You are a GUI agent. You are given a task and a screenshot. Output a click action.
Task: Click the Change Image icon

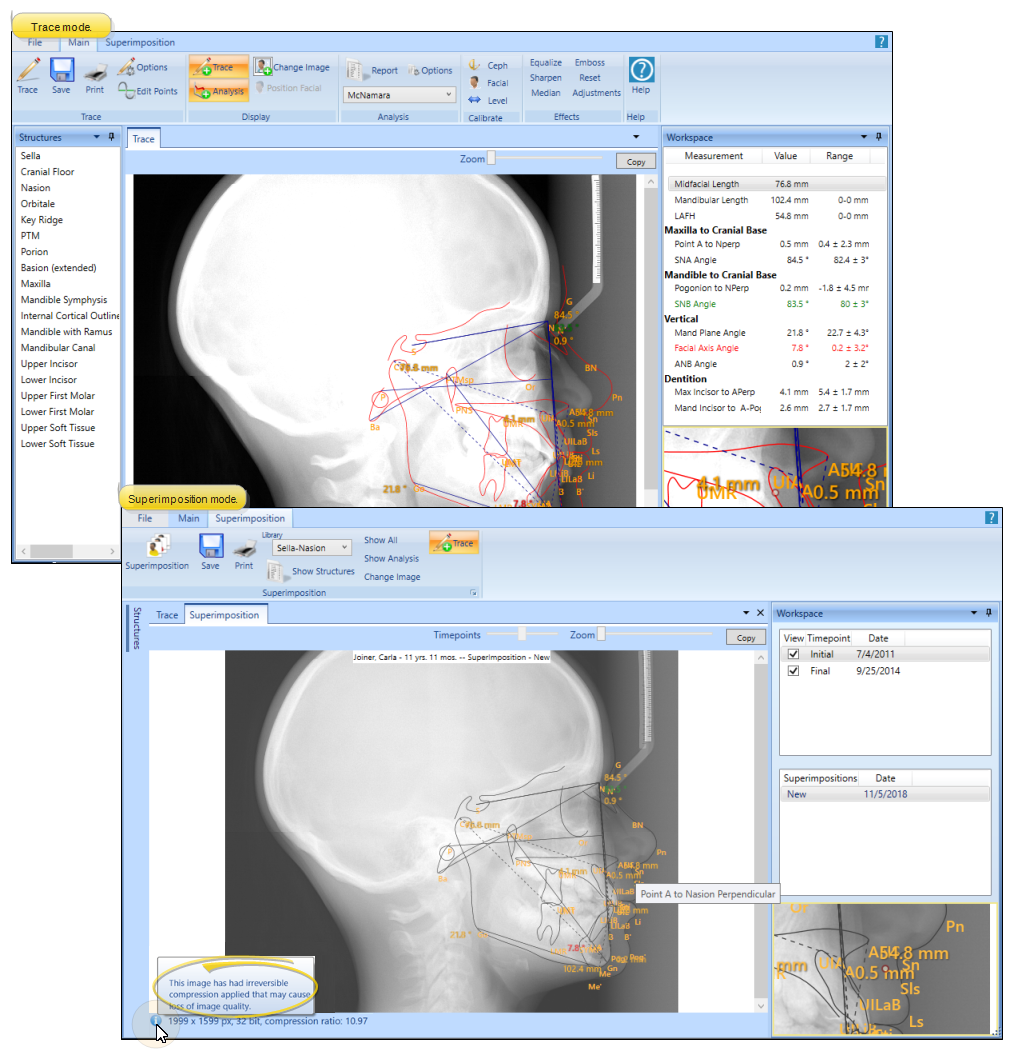coord(264,67)
